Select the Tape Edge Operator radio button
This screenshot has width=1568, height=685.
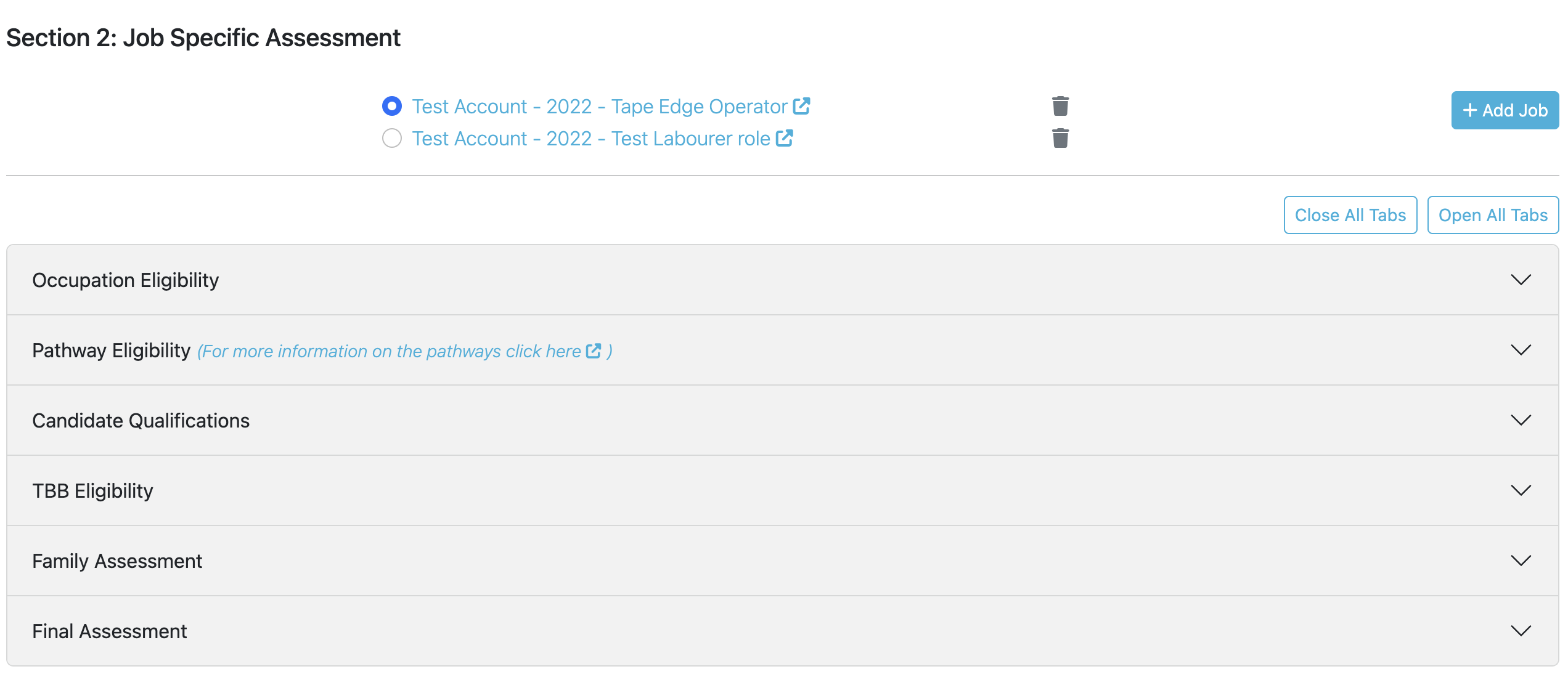[x=392, y=106]
